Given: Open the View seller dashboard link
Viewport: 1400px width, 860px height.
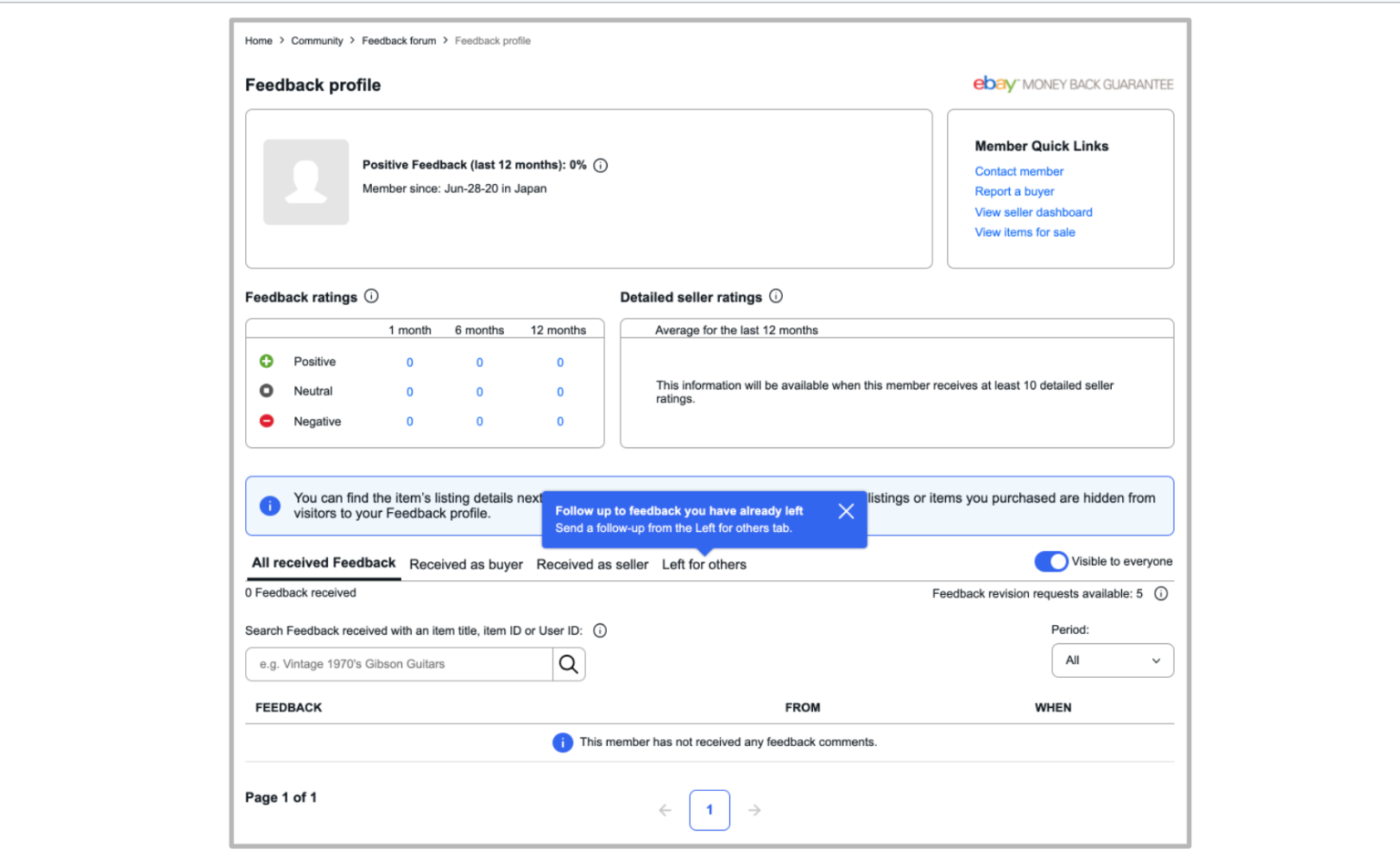Looking at the screenshot, I should 1034,212.
